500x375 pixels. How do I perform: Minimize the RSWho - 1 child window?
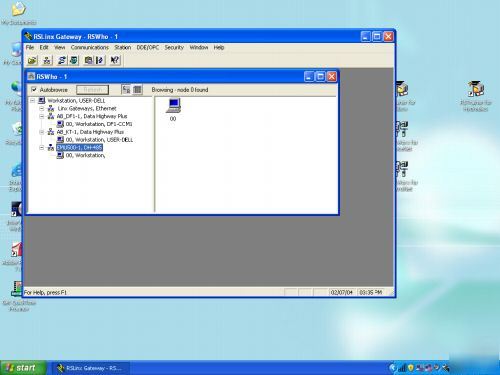[x=309, y=77]
